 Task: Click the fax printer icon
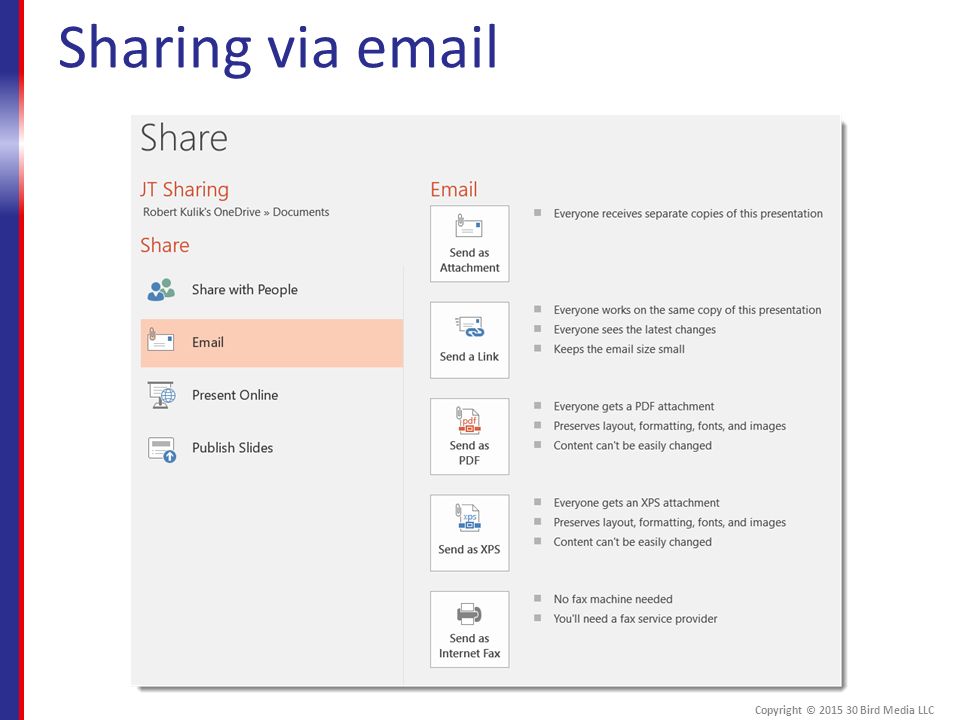tap(470, 613)
